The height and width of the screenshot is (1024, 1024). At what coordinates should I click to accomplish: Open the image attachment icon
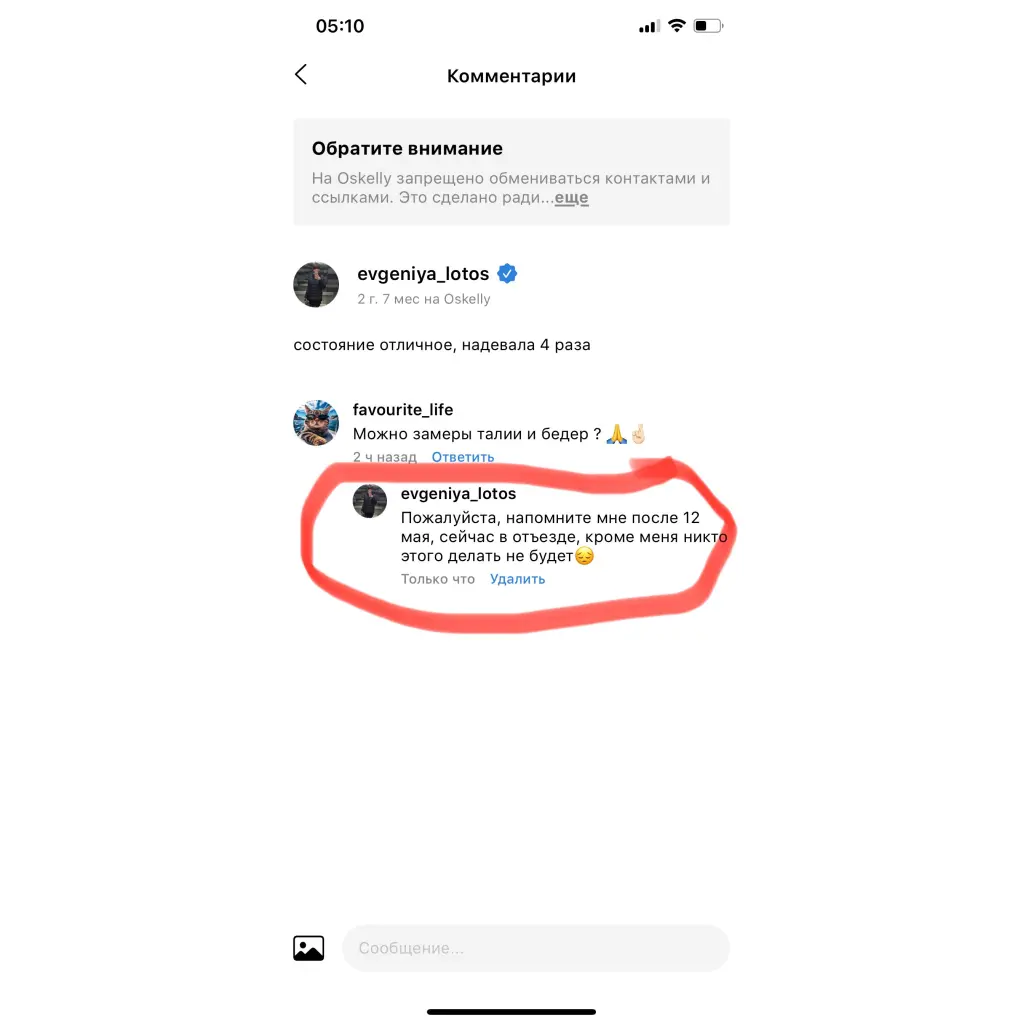pyautogui.click(x=308, y=948)
